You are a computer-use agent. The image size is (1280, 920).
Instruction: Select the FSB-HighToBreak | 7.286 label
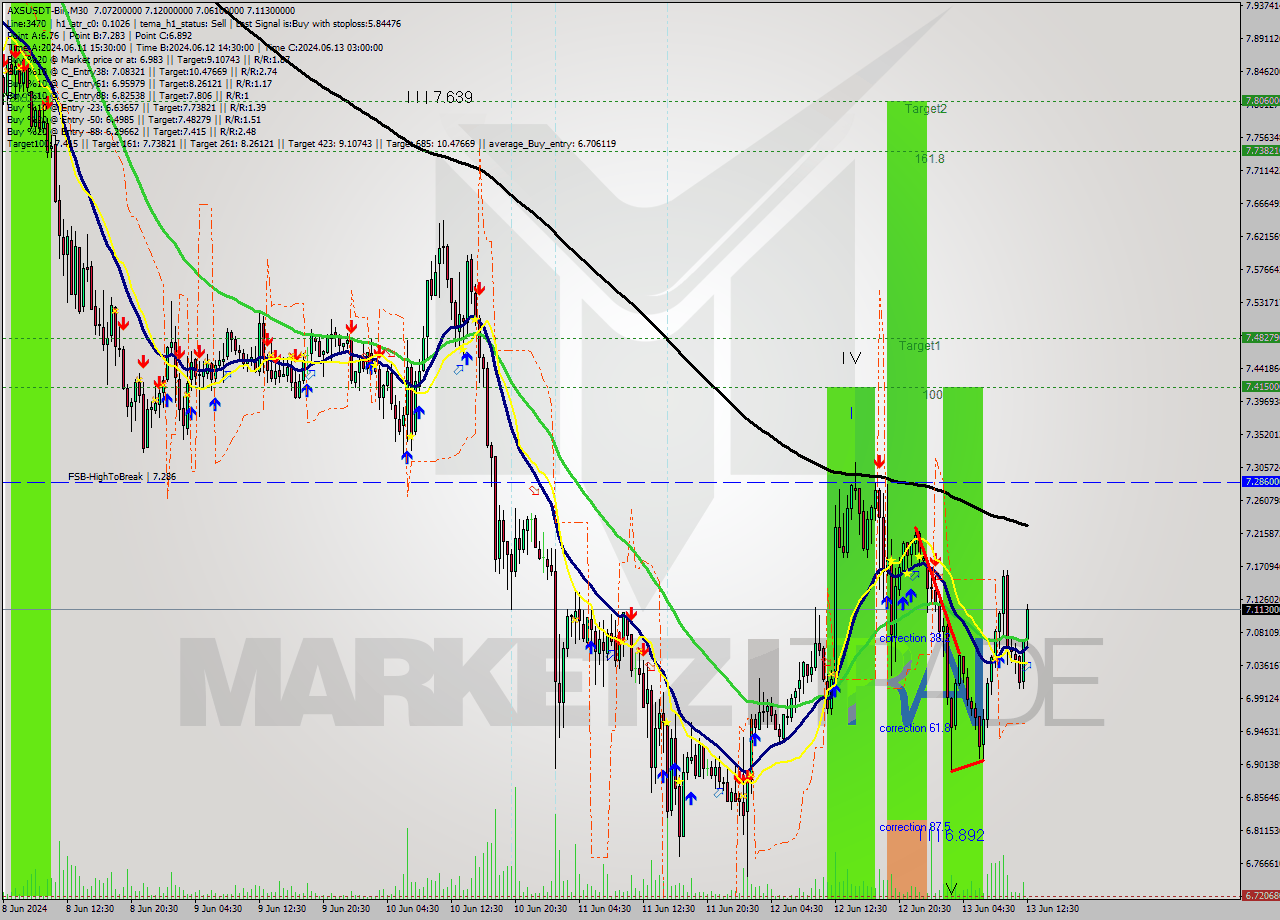coord(122,477)
